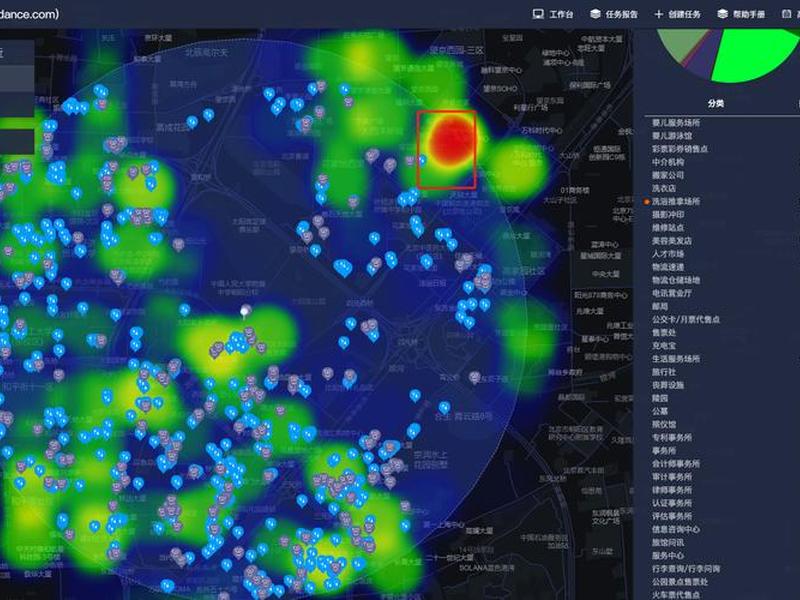800x600 pixels.
Task: Select the highlighted 洗浴推拿场所 row
Action: coord(676,202)
